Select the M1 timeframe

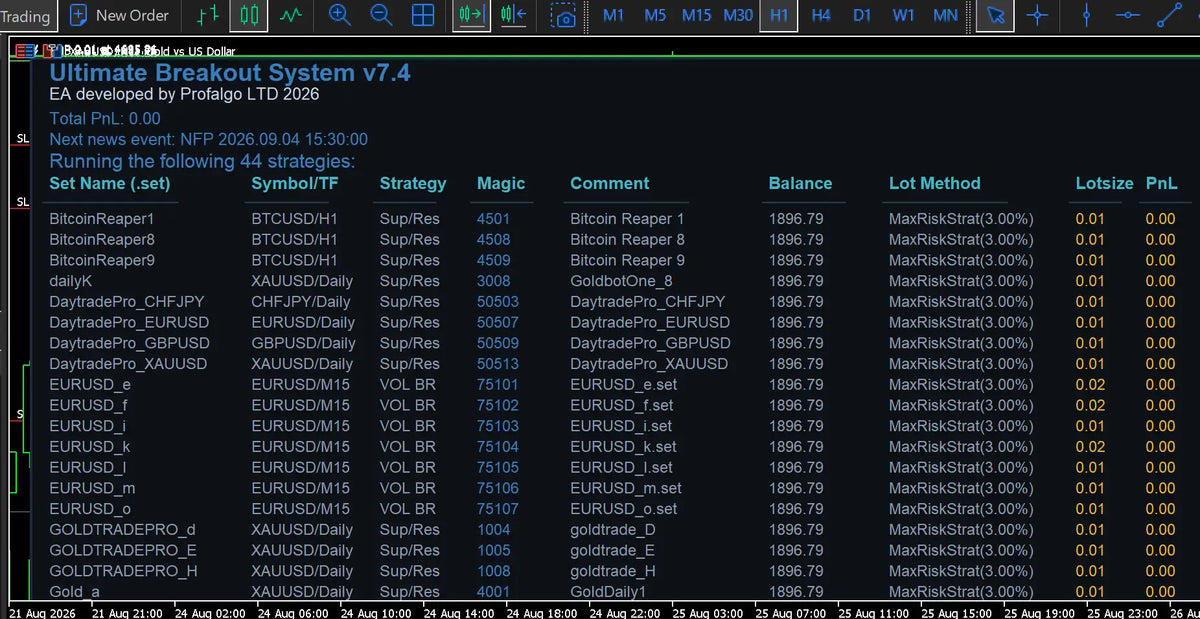[x=614, y=15]
